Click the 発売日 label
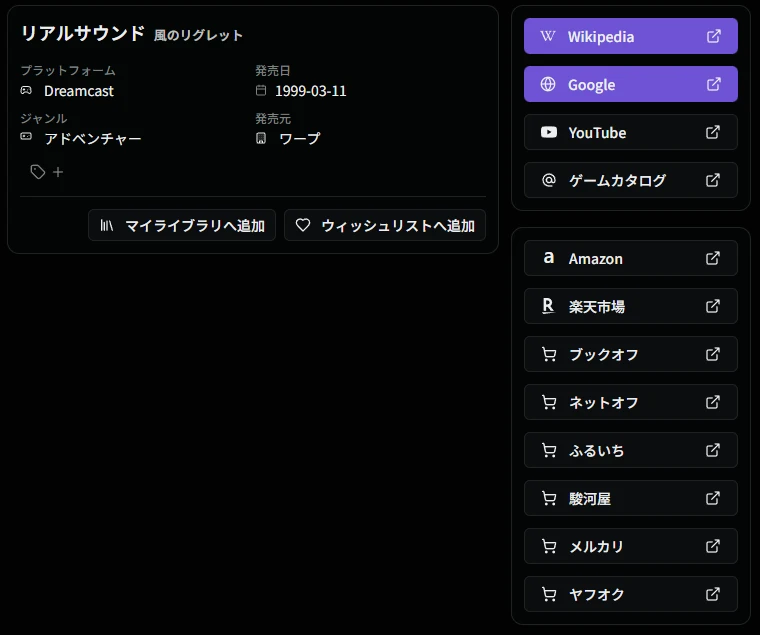Image resolution: width=760 pixels, height=635 pixels. (273, 71)
